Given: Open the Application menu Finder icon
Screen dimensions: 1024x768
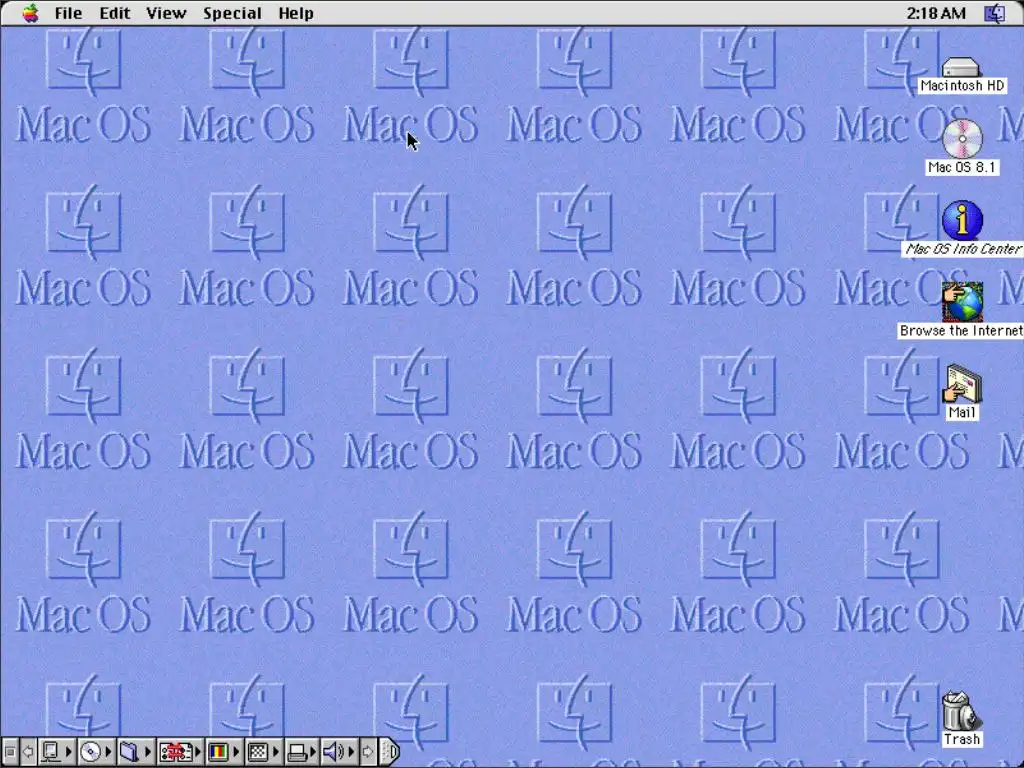Looking at the screenshot, I should pos(995,13).
